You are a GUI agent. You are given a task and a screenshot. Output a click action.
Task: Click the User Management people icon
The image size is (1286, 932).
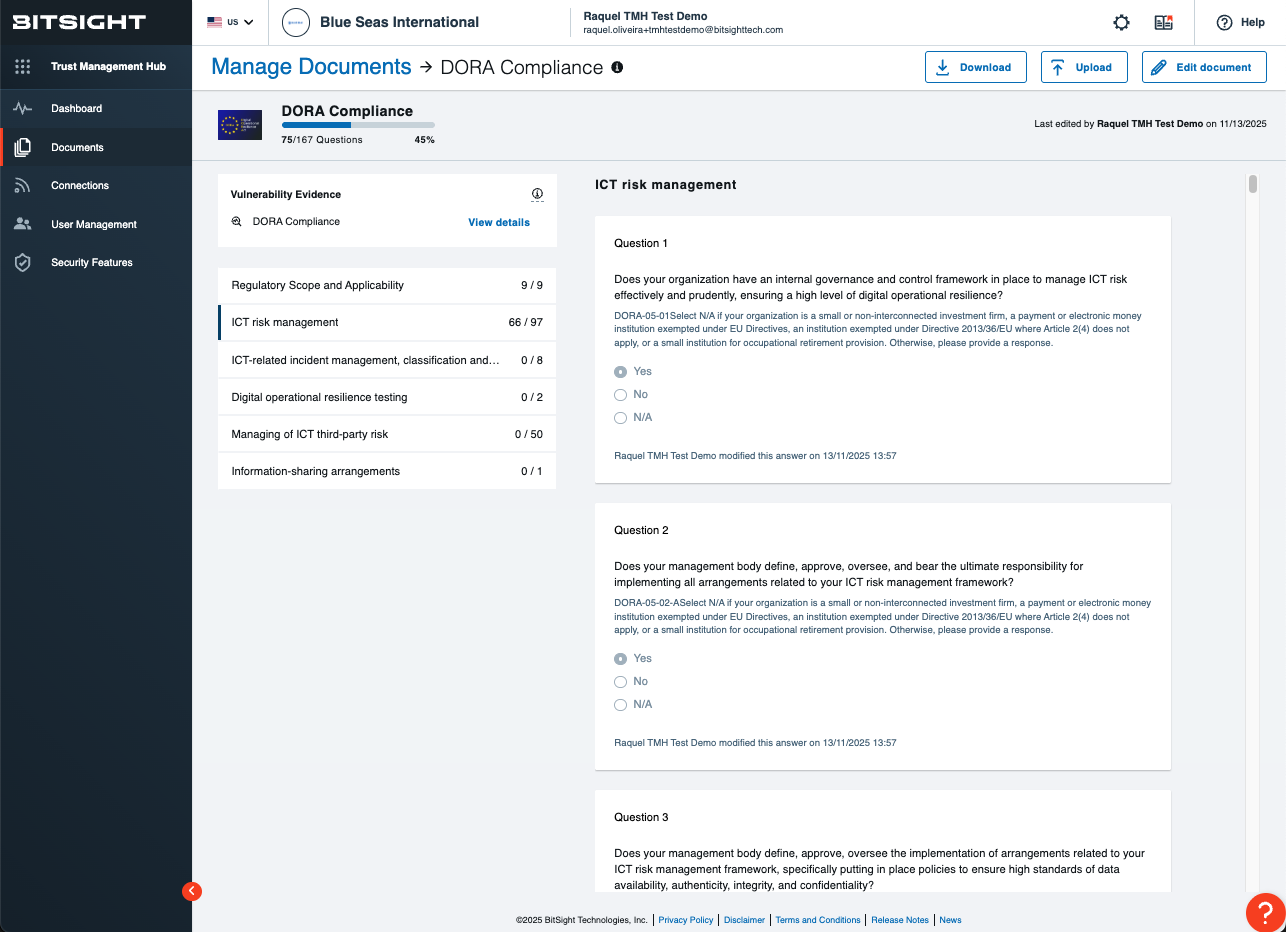(x=22, y=224)
